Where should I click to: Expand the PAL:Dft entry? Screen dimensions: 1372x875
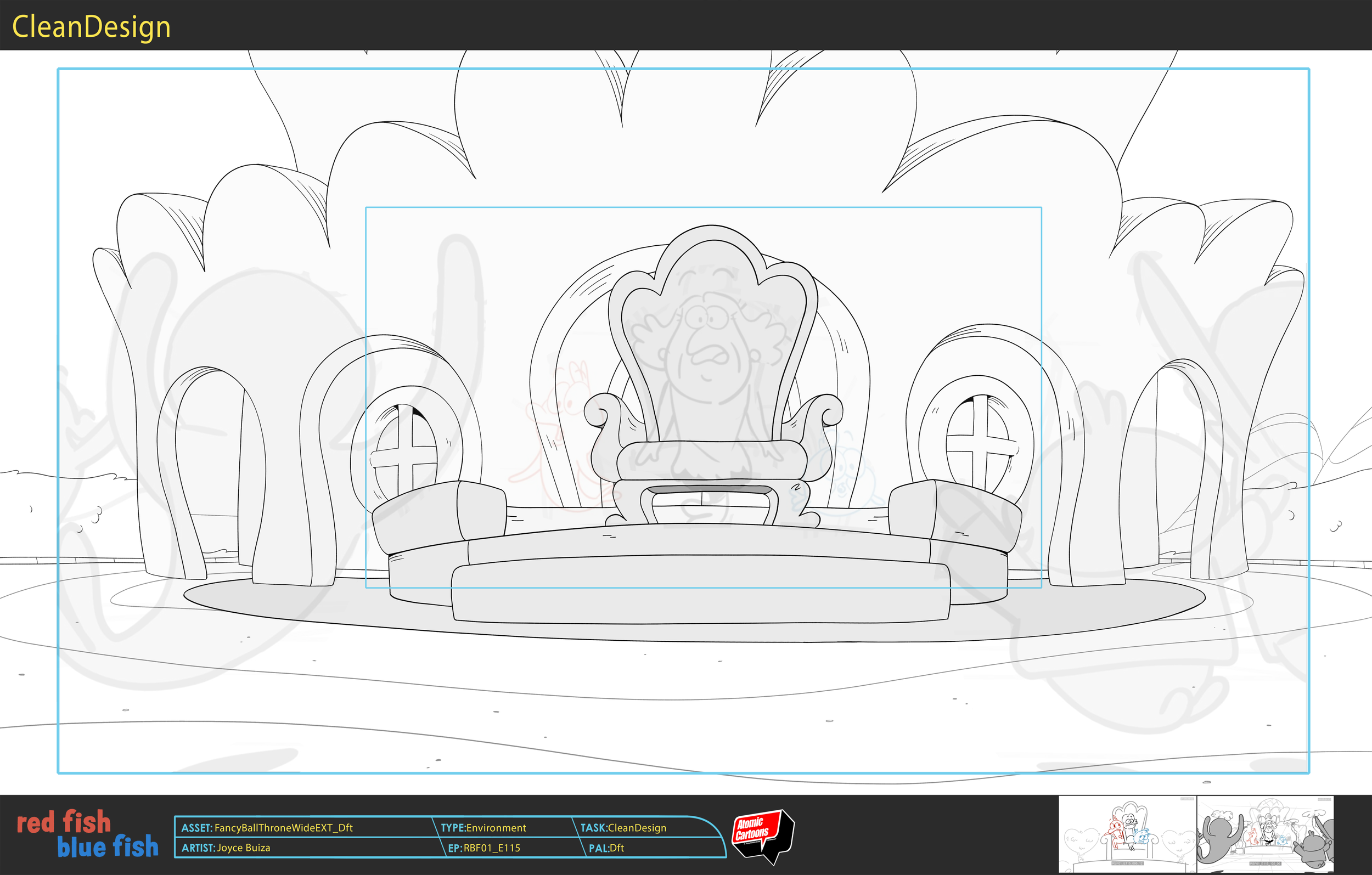pos(607,848)
